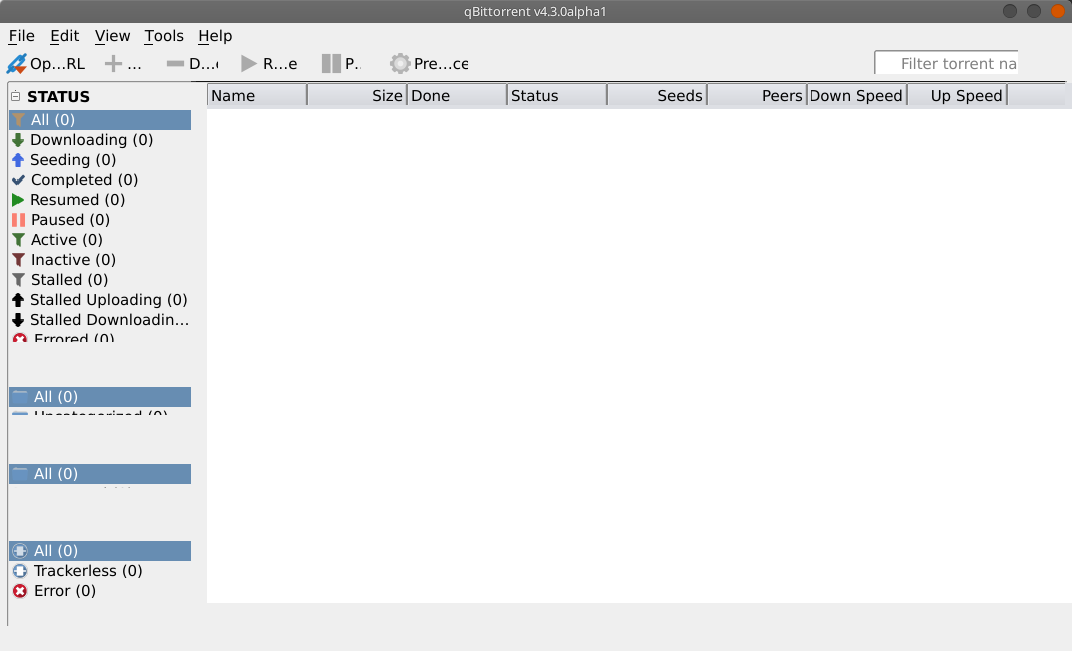
Task: Select the Stalled (0) filter
Action: click(100, 280)
